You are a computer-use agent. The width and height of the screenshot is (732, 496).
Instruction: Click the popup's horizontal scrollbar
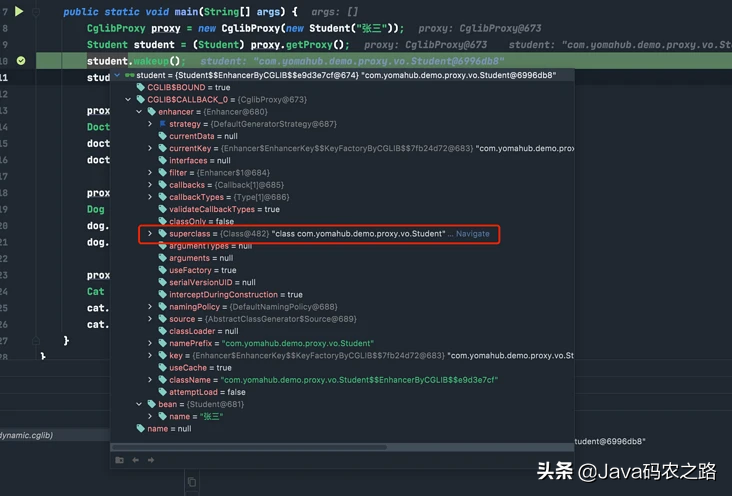tap(249, 447)
